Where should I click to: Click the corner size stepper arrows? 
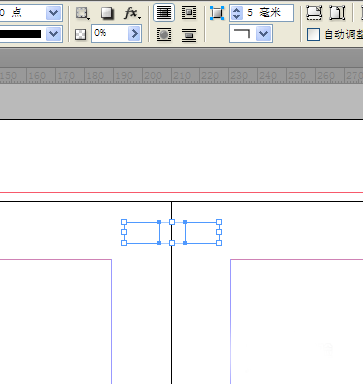237,13
